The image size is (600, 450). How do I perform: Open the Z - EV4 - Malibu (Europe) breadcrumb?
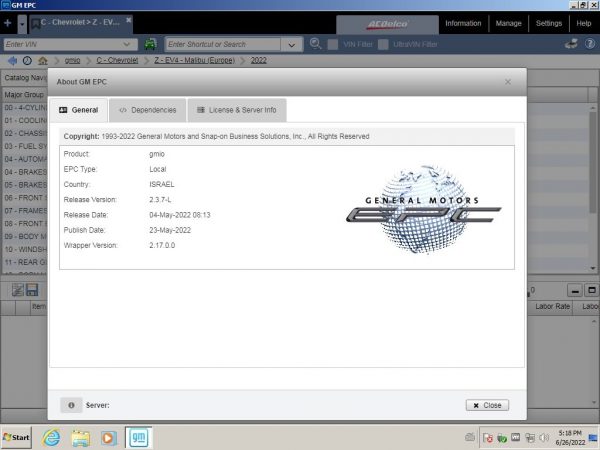tap(194, 60)
